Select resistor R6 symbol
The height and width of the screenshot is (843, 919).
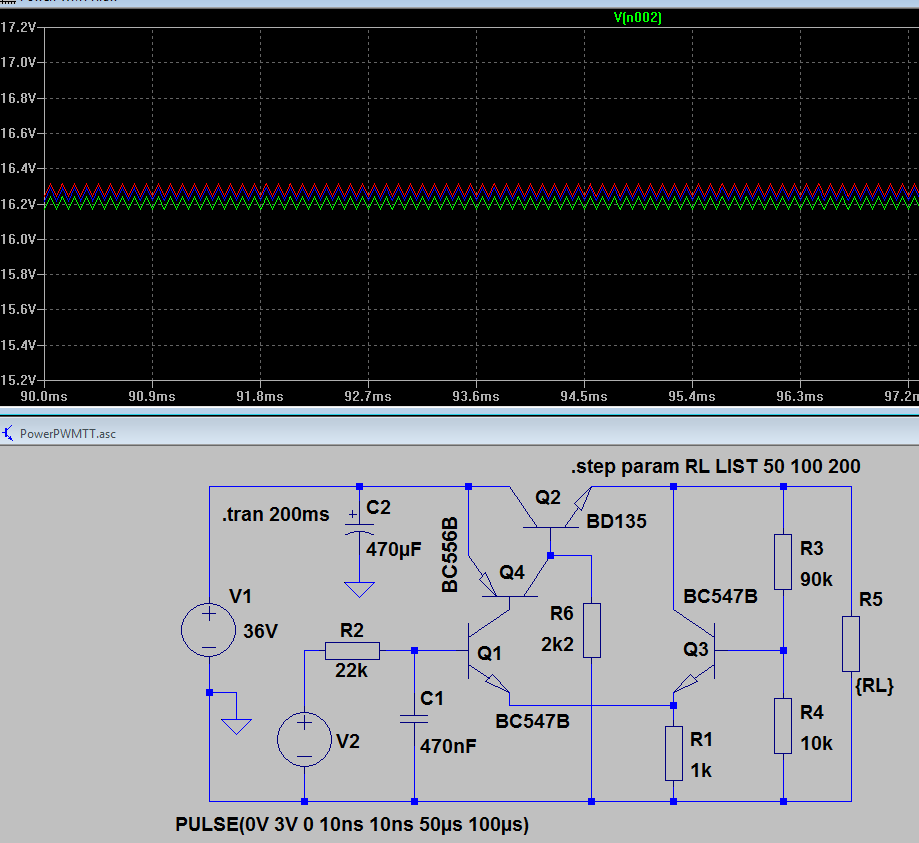coord(592,630)
